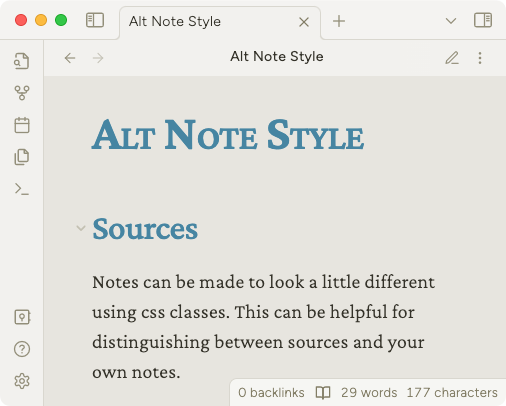Click the macOS green fullscreen button
Viewport: 506px width, 406px height.
[61, 20]
